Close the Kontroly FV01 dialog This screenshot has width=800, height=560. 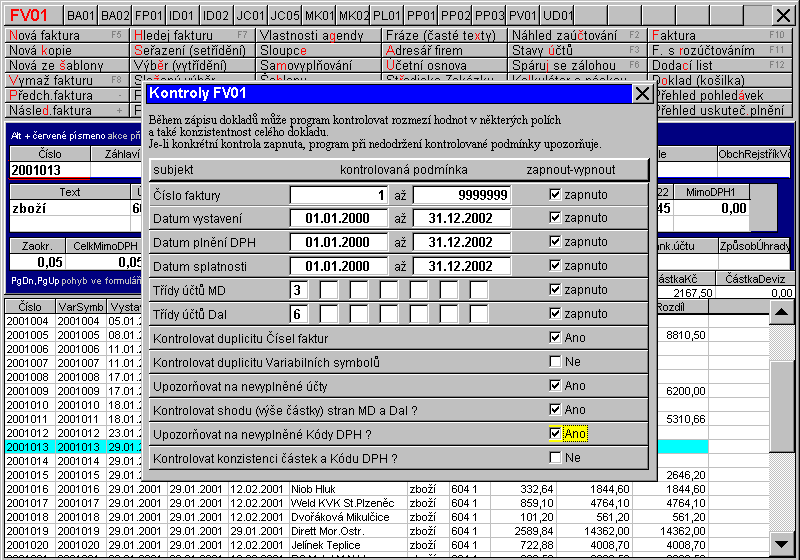(642, 93)
